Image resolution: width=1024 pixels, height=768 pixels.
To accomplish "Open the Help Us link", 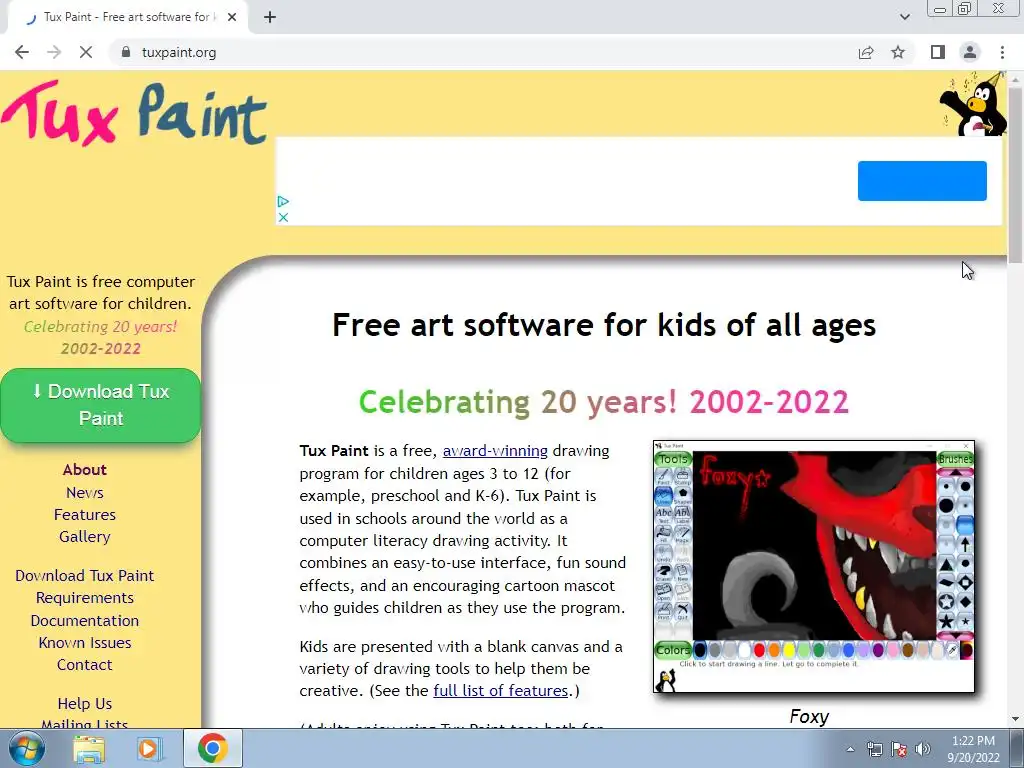I will pos(85,703).
